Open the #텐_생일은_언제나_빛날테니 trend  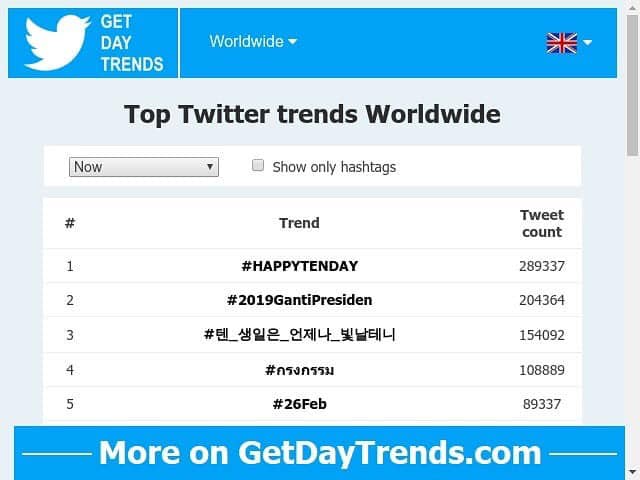pos(299,334)
